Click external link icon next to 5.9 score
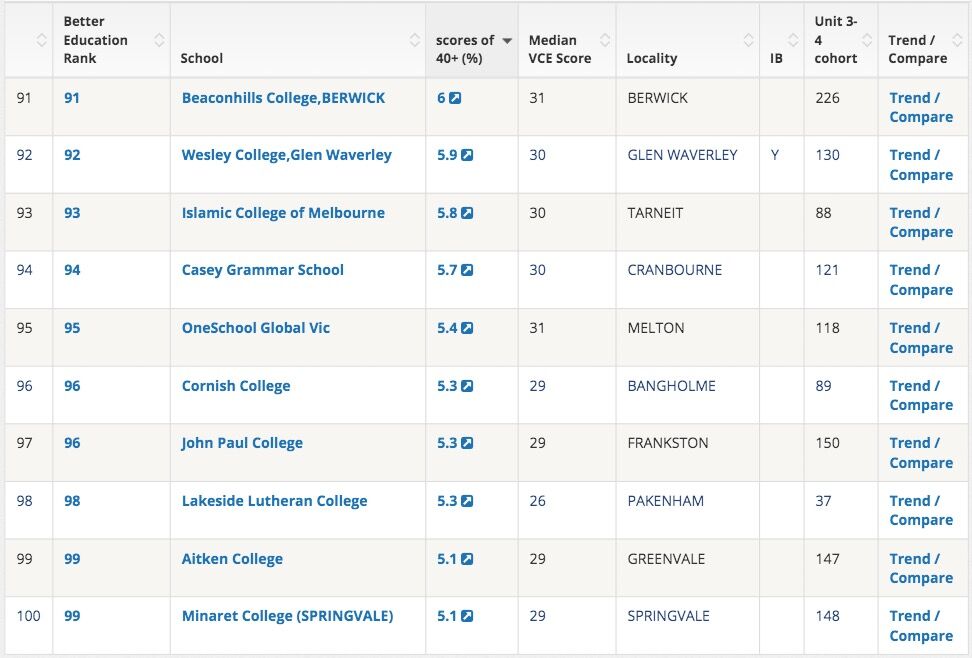 [467, 156]
